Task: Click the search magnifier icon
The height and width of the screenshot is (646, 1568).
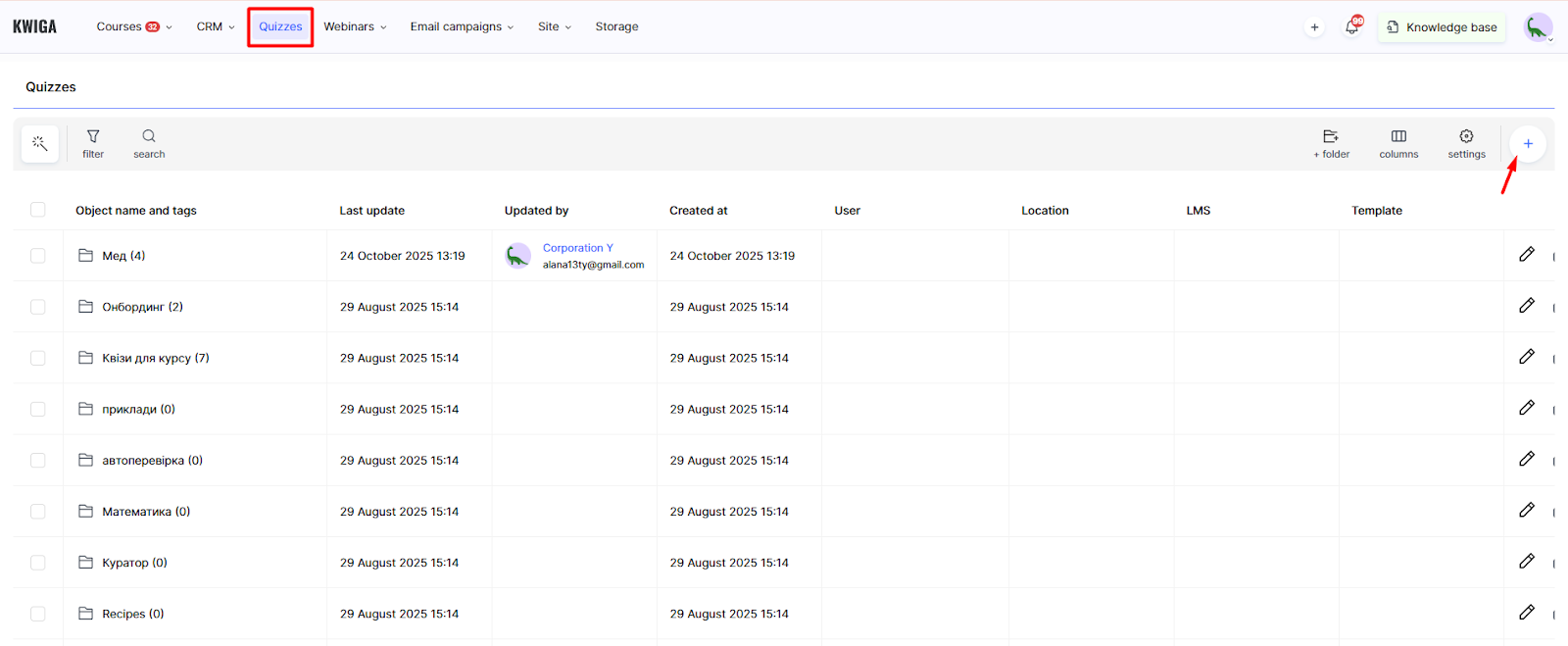Action: coord(149,143)
